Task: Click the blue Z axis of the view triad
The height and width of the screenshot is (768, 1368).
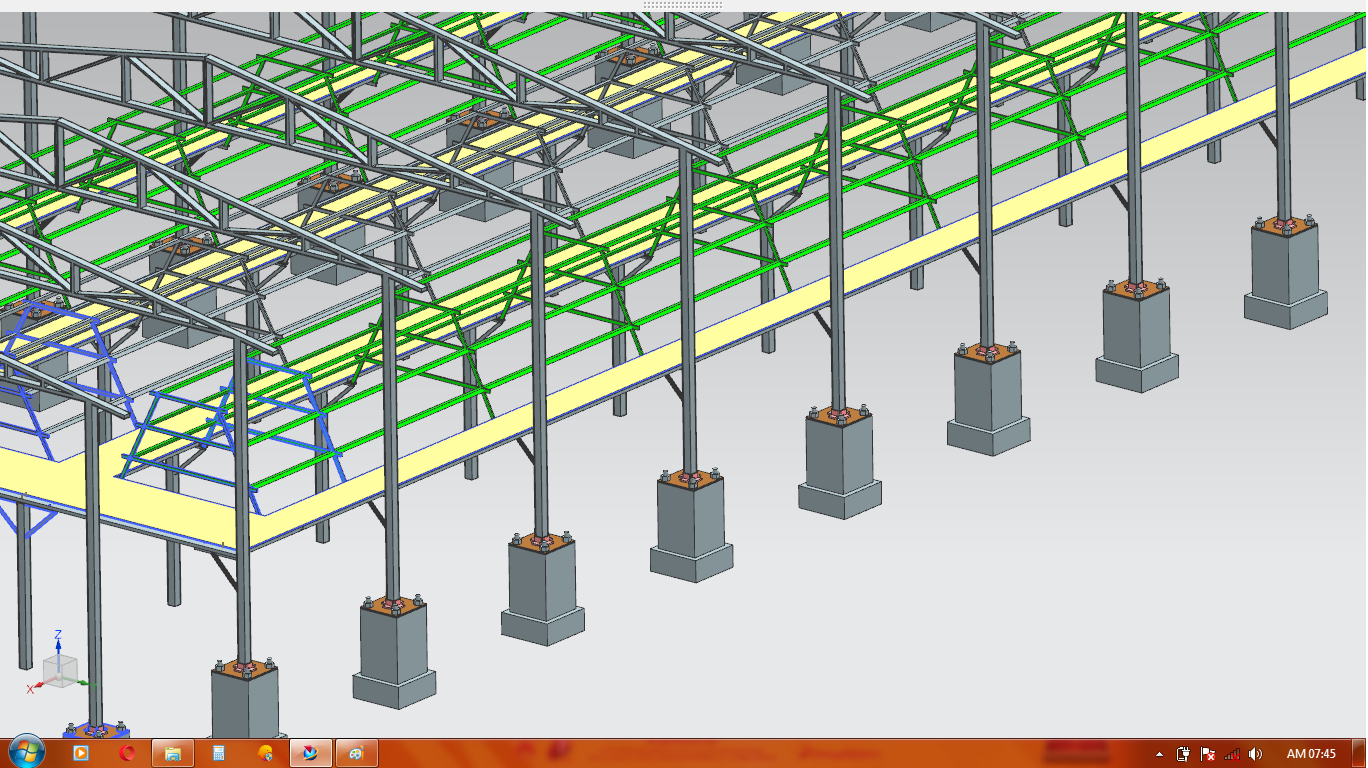Action: 58,645
